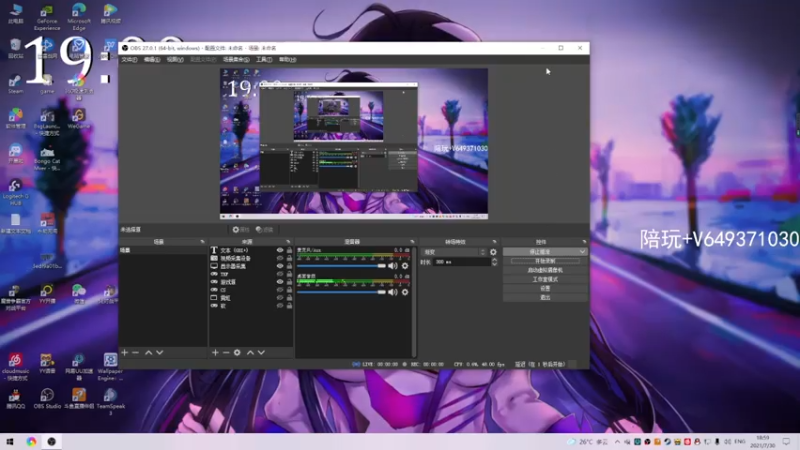800x450 pixels.
Task: Enable 工作室模式 studio mode
Action: (545, 280)
